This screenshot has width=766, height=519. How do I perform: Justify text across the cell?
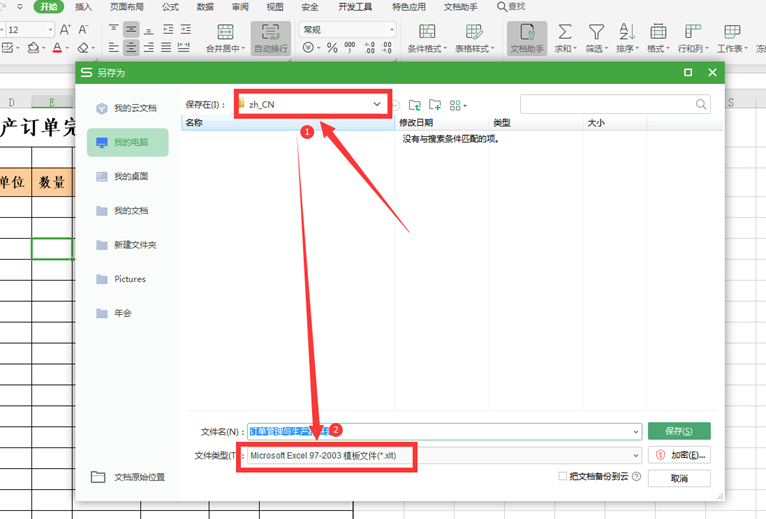tap(166, 47)
